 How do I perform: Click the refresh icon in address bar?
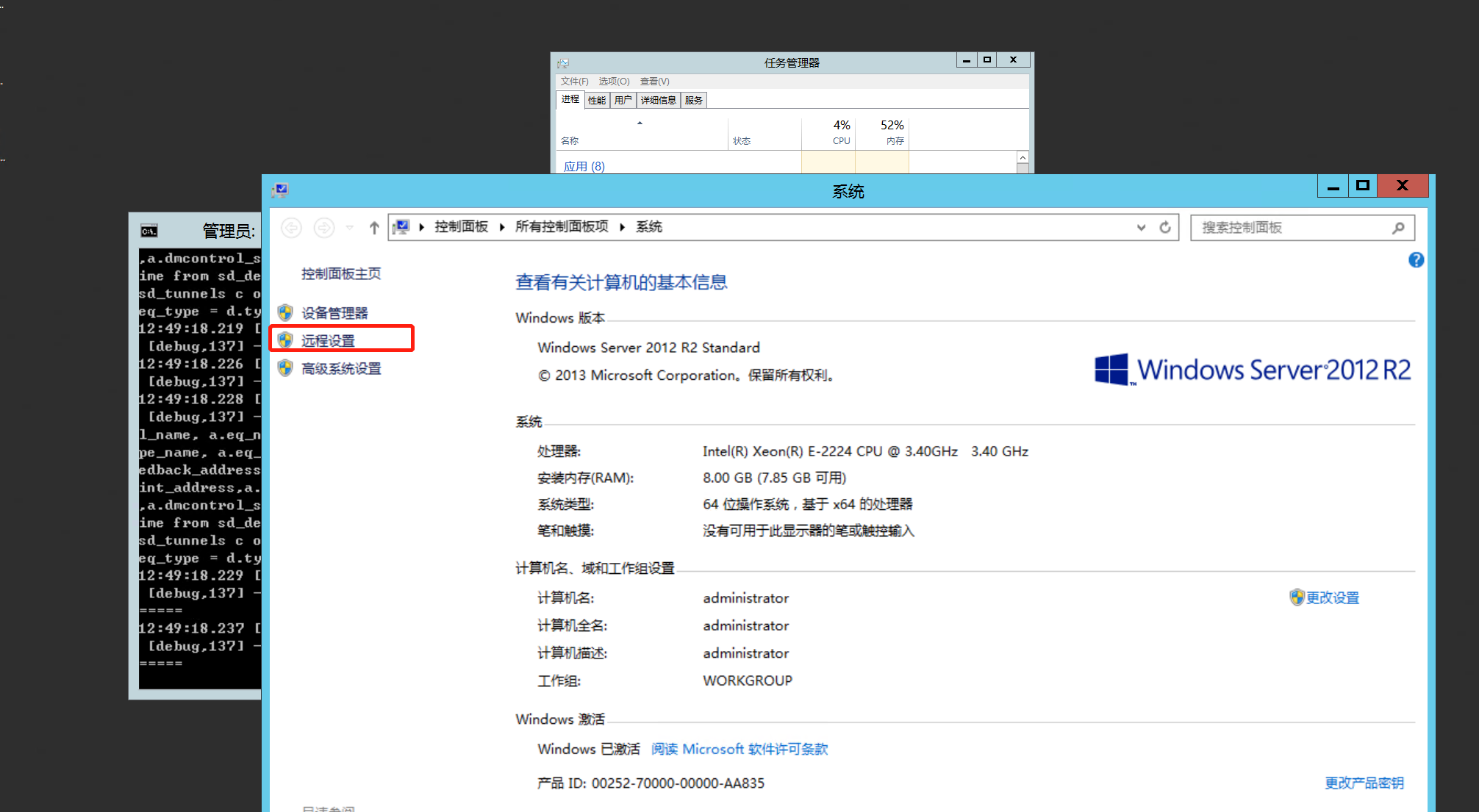[x=1165, y=227]
